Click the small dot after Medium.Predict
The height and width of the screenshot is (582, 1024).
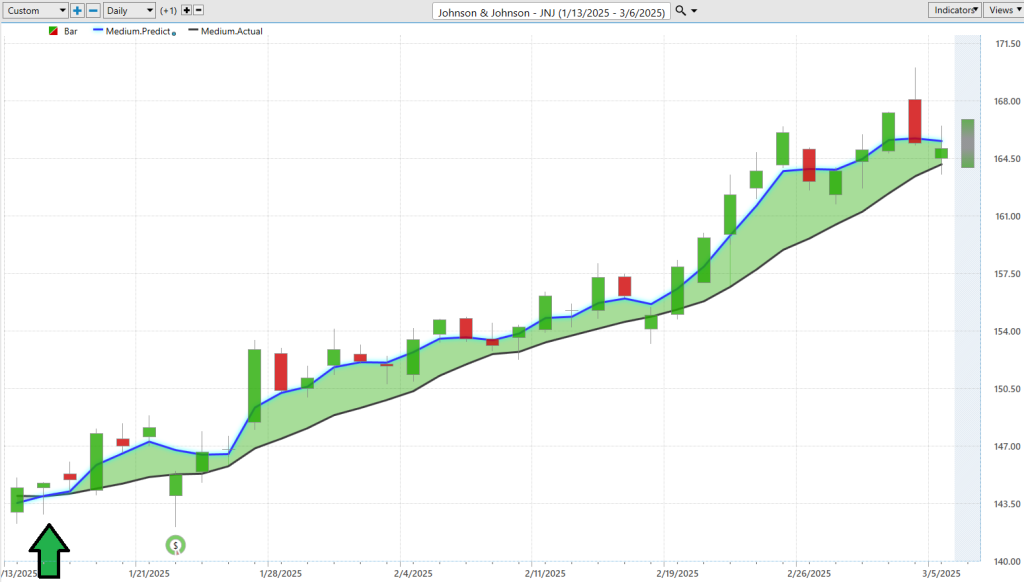pos(174,33)
